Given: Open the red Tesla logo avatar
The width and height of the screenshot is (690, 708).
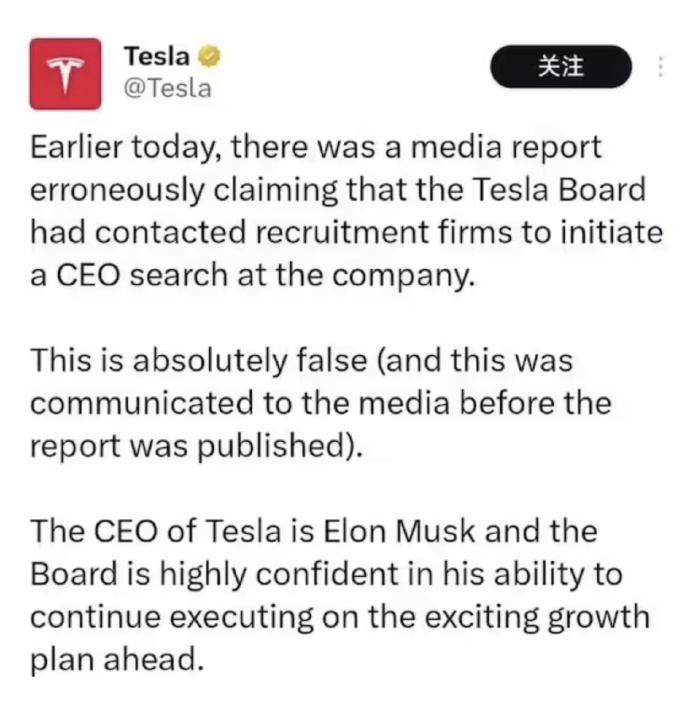Looking at the screenshot, I should (65, 74).
